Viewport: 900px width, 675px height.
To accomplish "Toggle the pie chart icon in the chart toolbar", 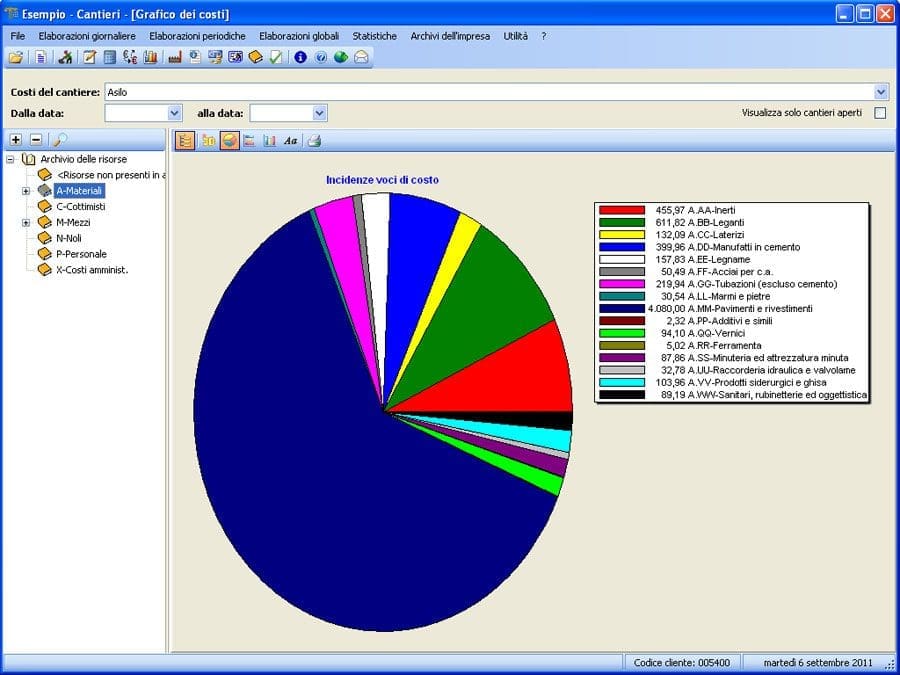I will click(230, 141).
